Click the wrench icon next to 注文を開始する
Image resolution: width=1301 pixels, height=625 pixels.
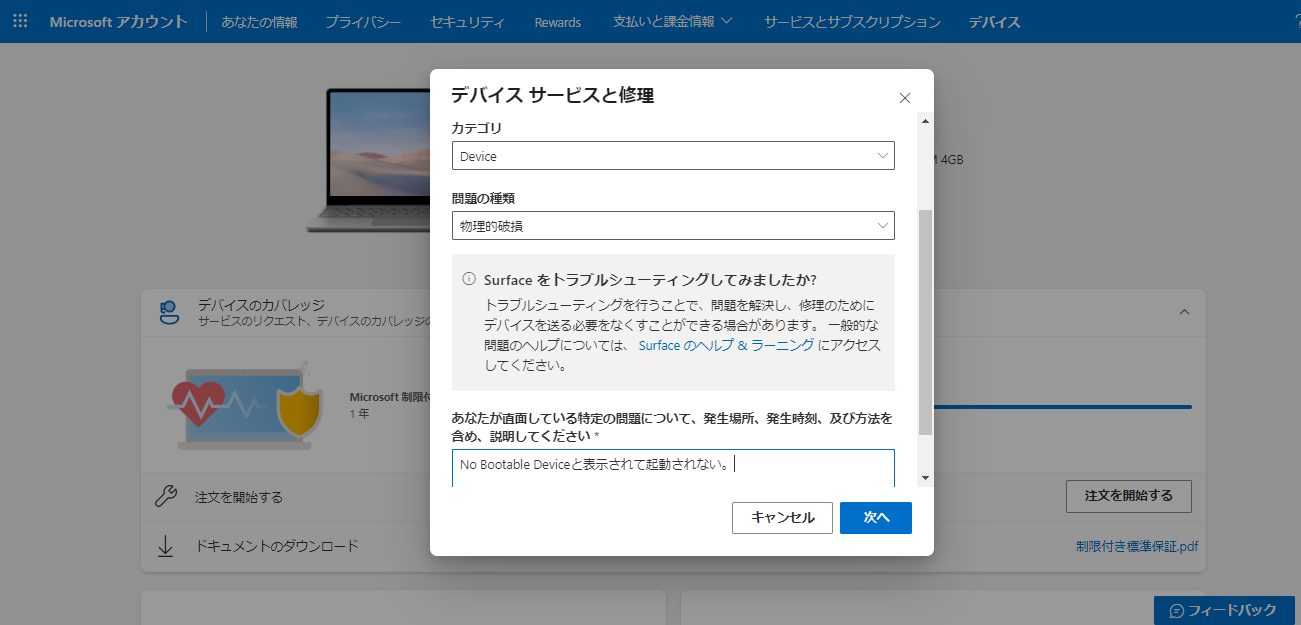pyautogui.click(x=166, y=496)
